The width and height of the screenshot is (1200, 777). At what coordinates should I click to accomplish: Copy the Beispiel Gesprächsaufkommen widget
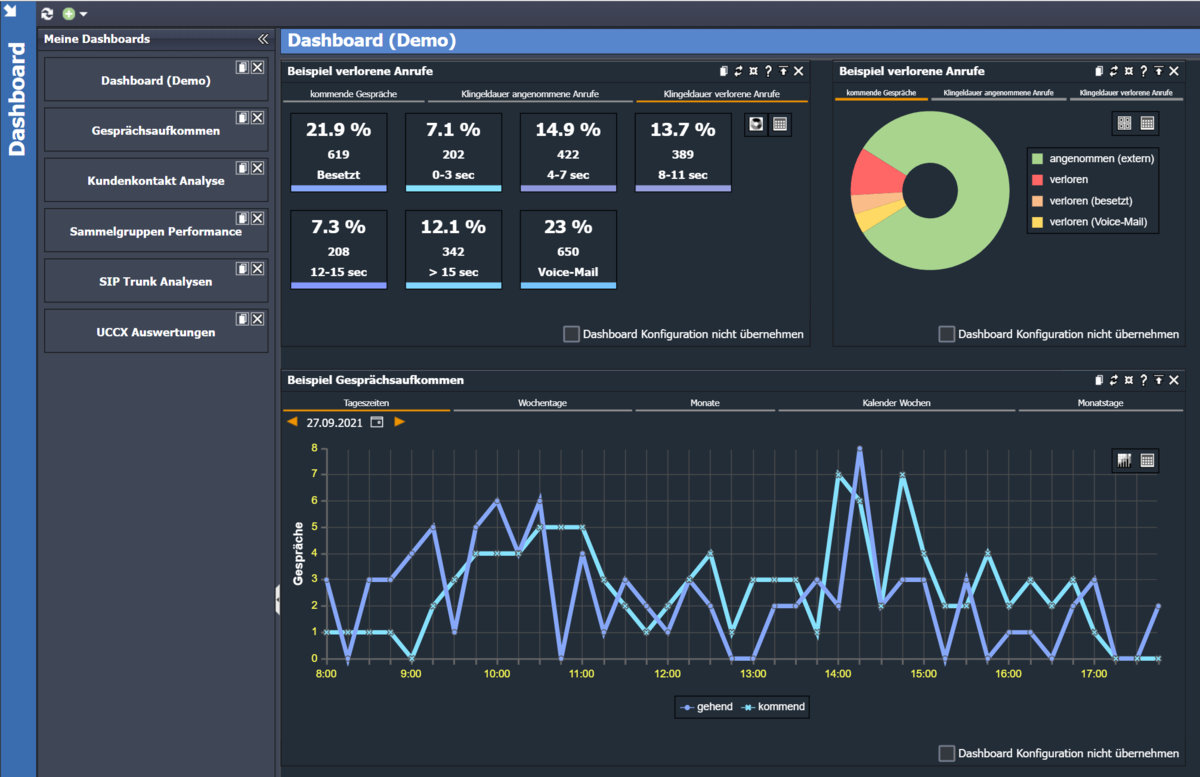tap(1099, 380)
